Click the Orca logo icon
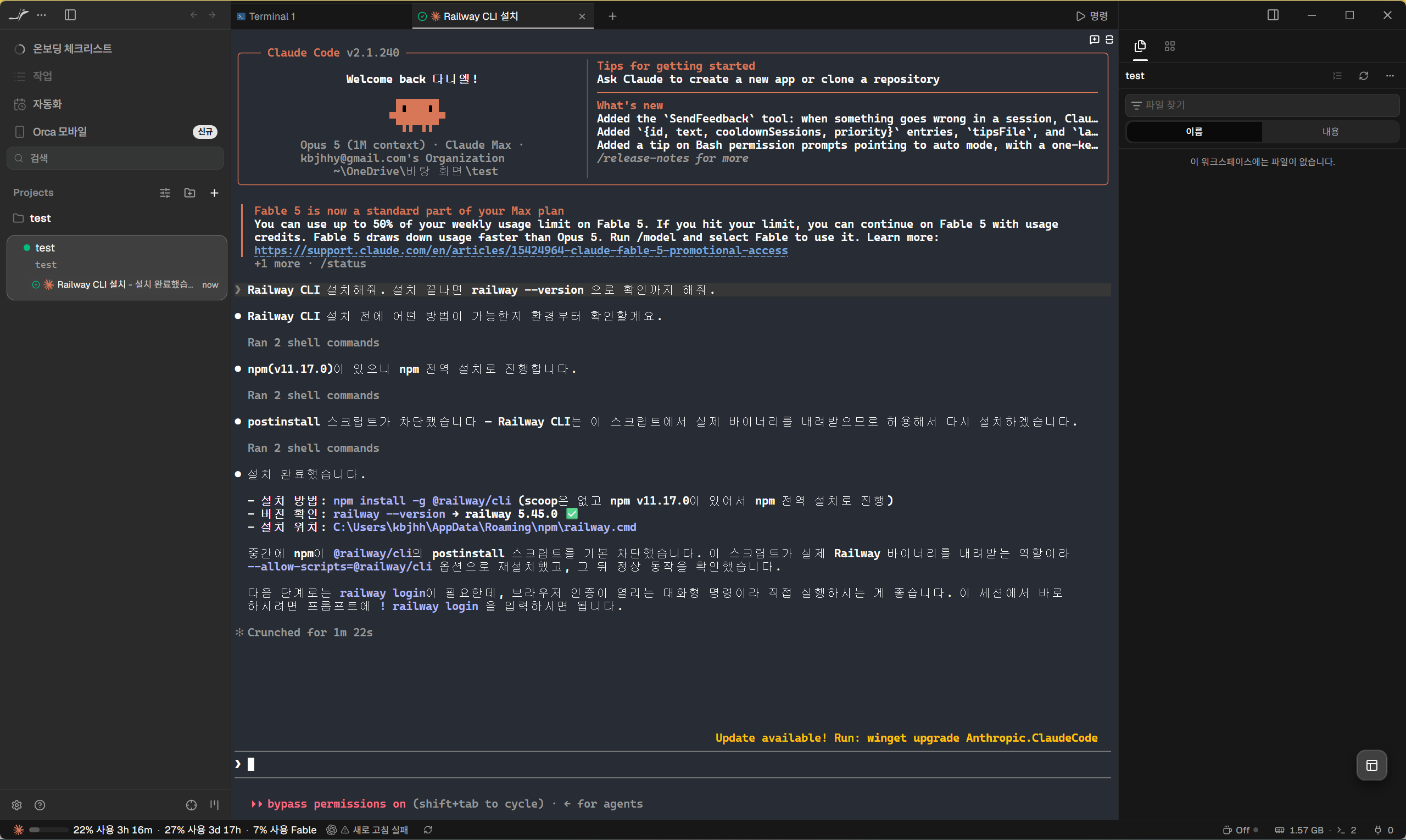This screenshot has height=840, width=1406. 18,15
